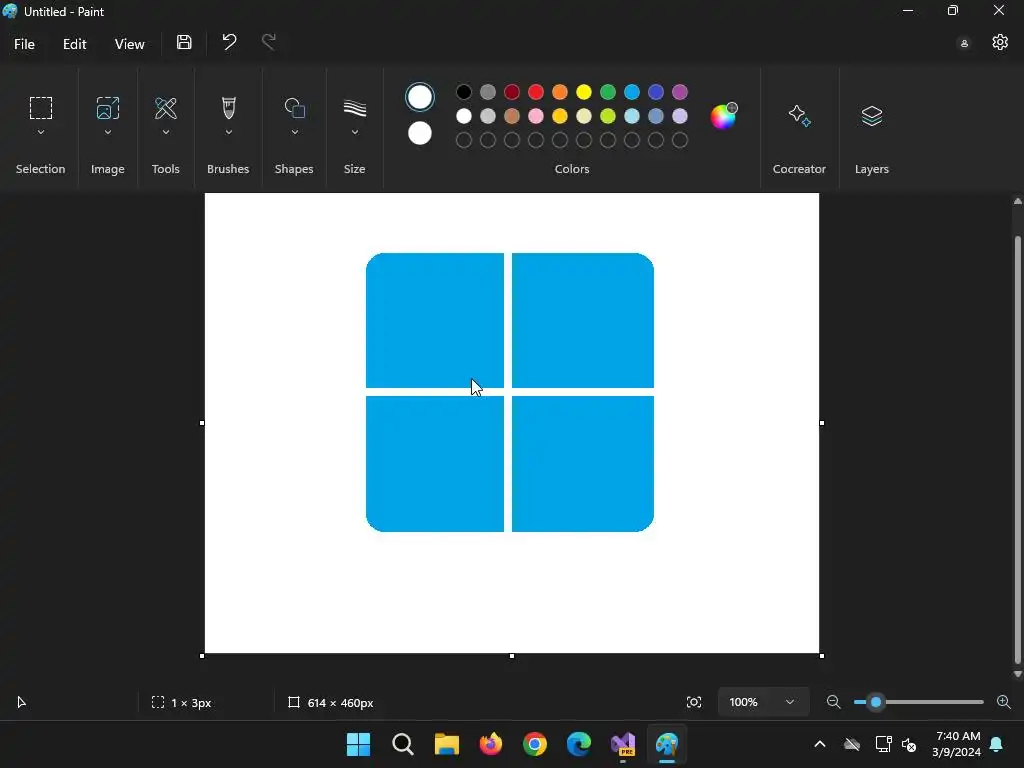This screenshot has height=768, width=1024.
Task: Pick the lime green swatch
Action: (x=608, y=116)
